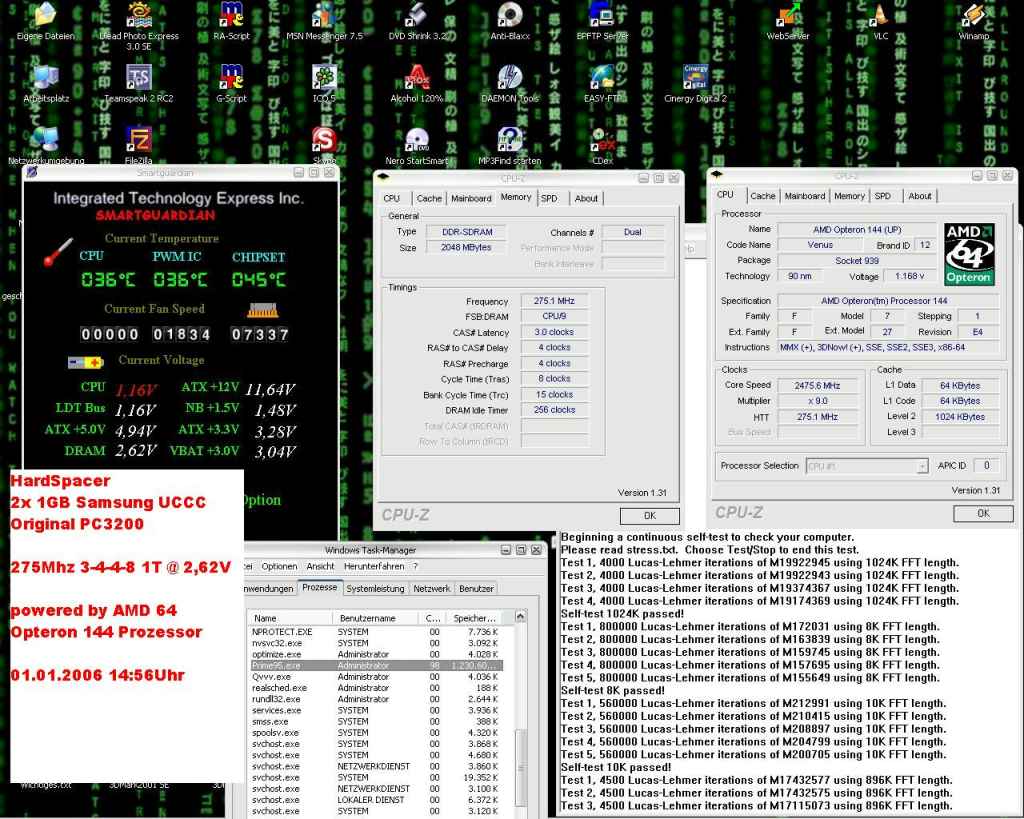Open Mainboard tab in Memory CPU-Z window

point(471,199)
